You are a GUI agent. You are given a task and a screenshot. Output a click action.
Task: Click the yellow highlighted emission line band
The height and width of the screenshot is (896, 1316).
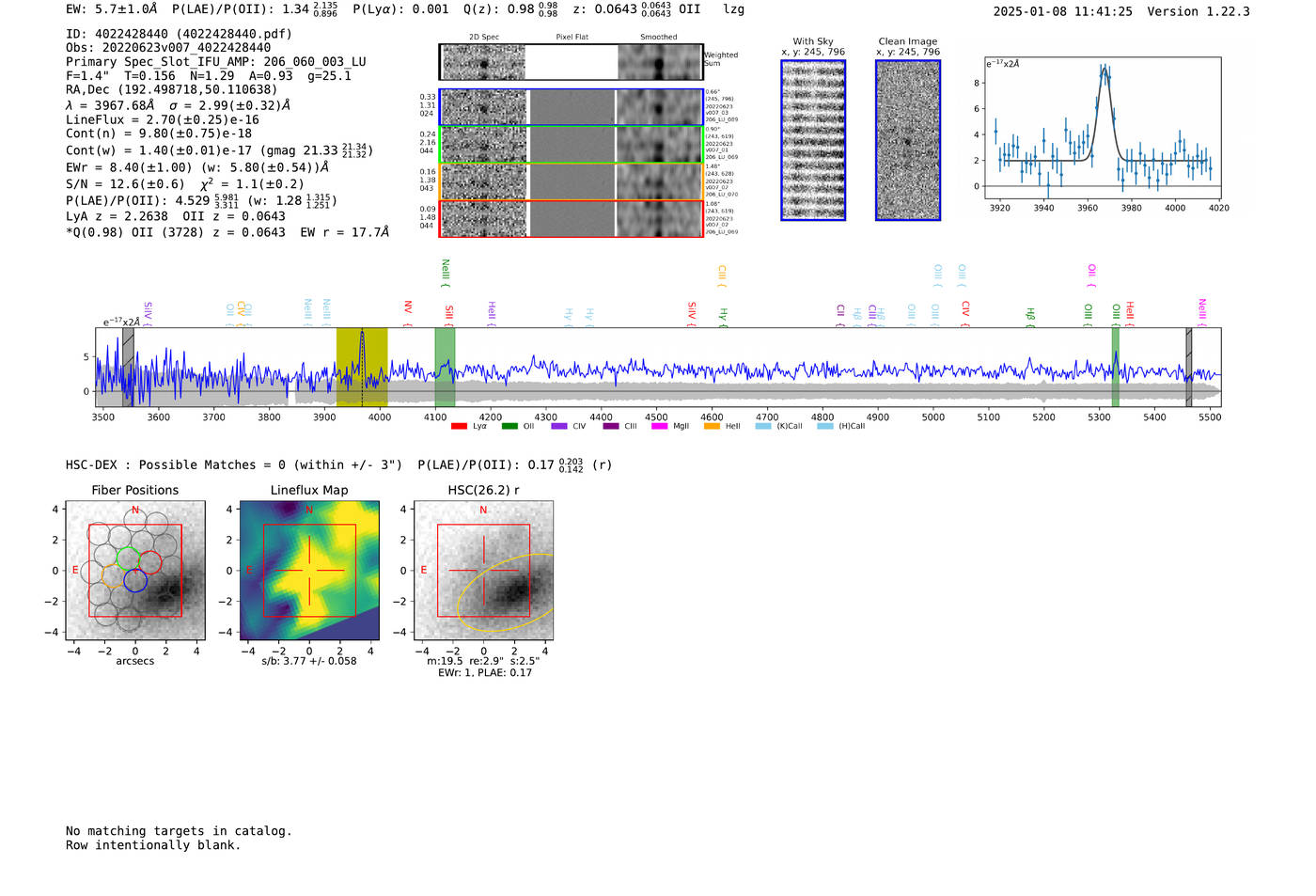point(362,367)
